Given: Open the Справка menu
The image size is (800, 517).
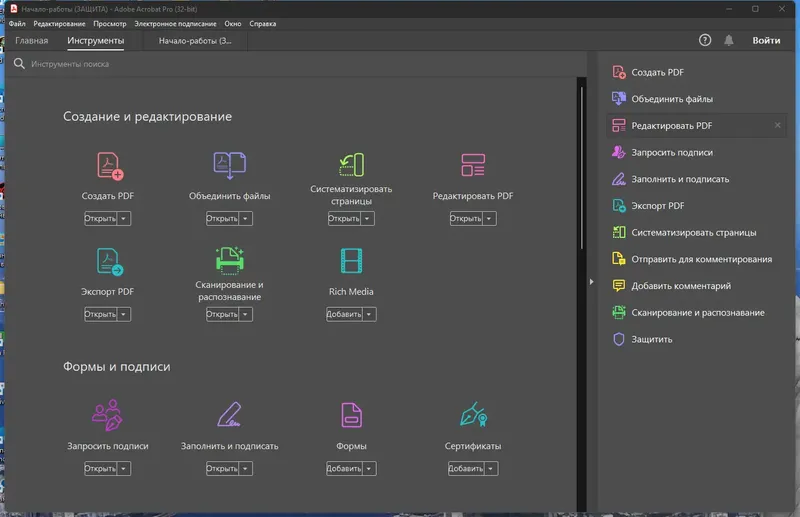Looking at the screenshot, I should coord(263,23).
